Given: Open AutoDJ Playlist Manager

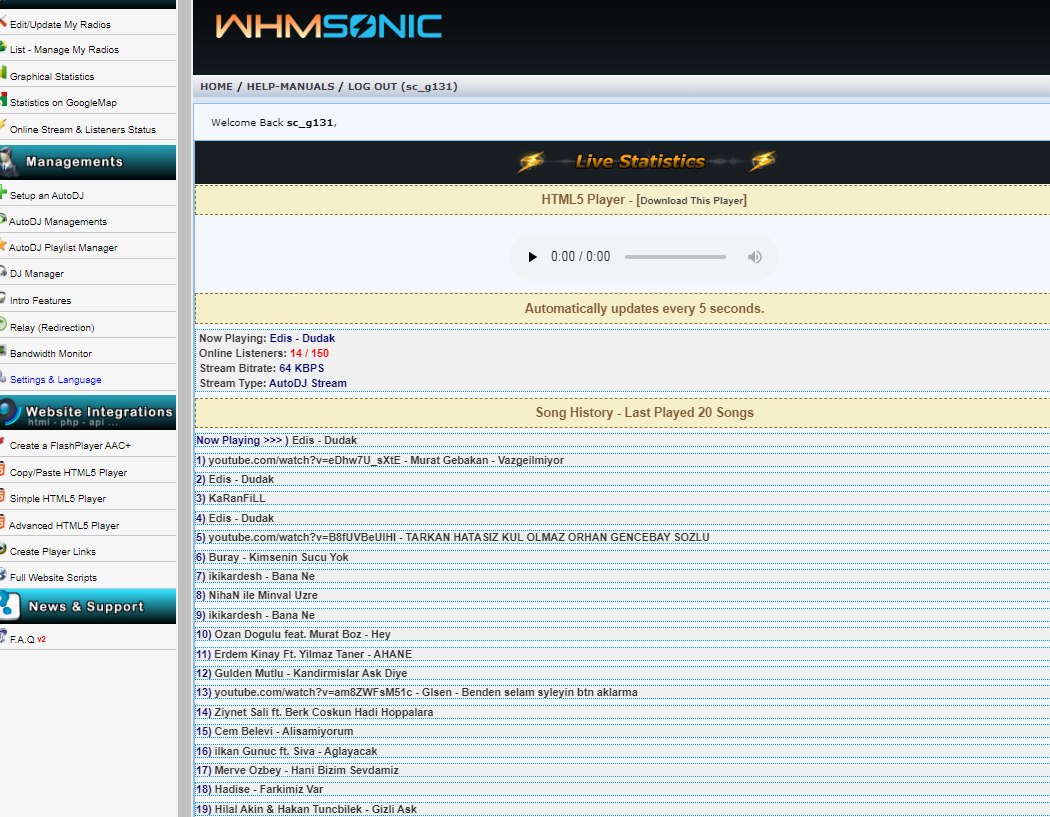Looking at the screenshot, I should click(63, 248).
